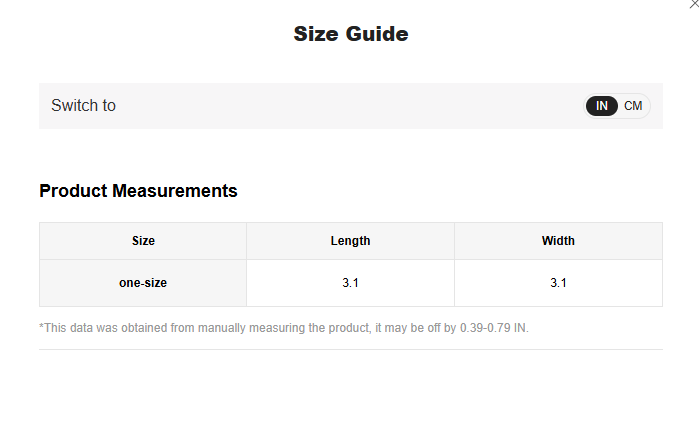Select the 3.1 value under Width
The width and height of the screenshot is (699, 429).
tap(558, 283)
